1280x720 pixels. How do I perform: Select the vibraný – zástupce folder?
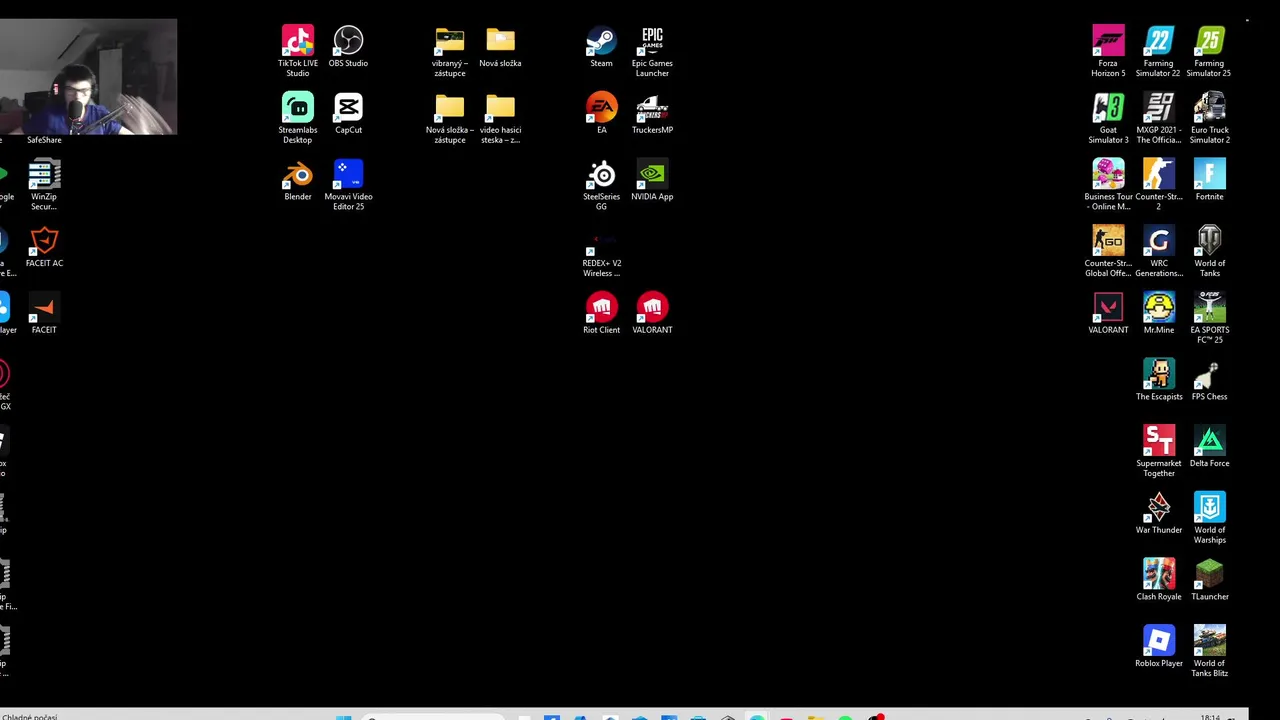(450, 41)
